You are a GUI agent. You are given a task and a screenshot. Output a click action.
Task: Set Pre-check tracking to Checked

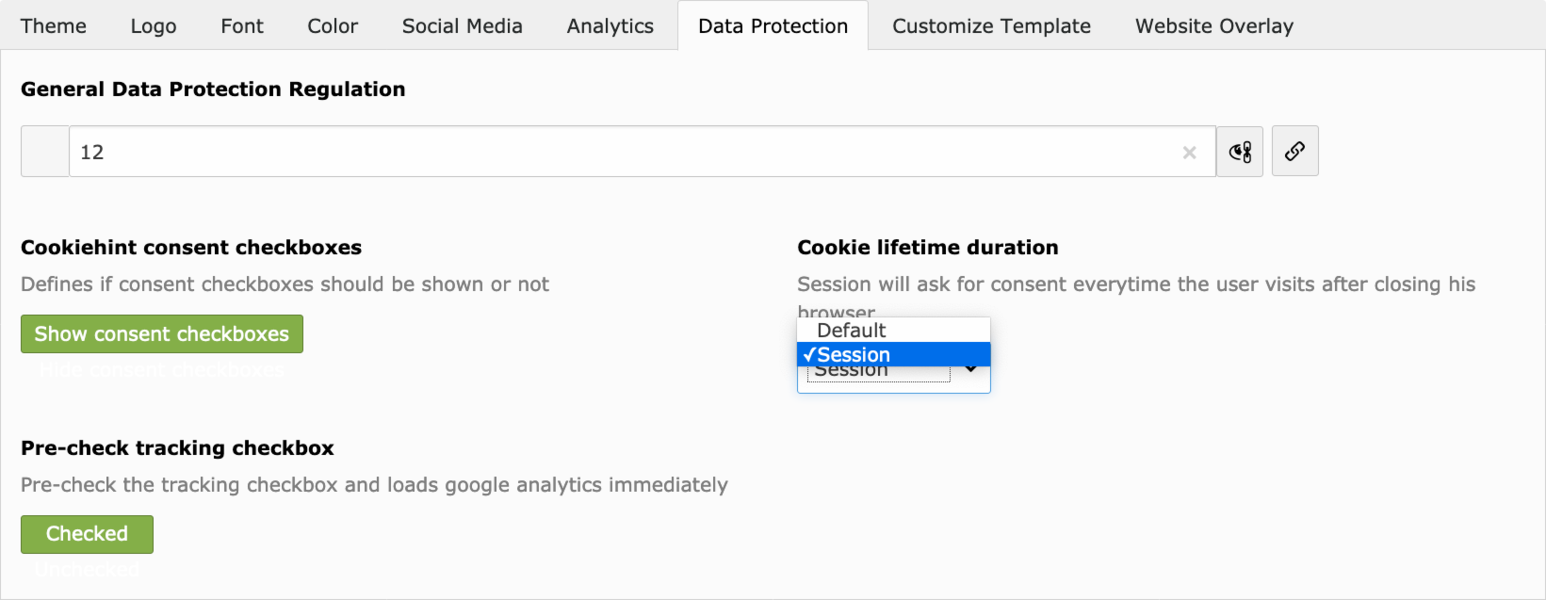(x=87, y=534)
